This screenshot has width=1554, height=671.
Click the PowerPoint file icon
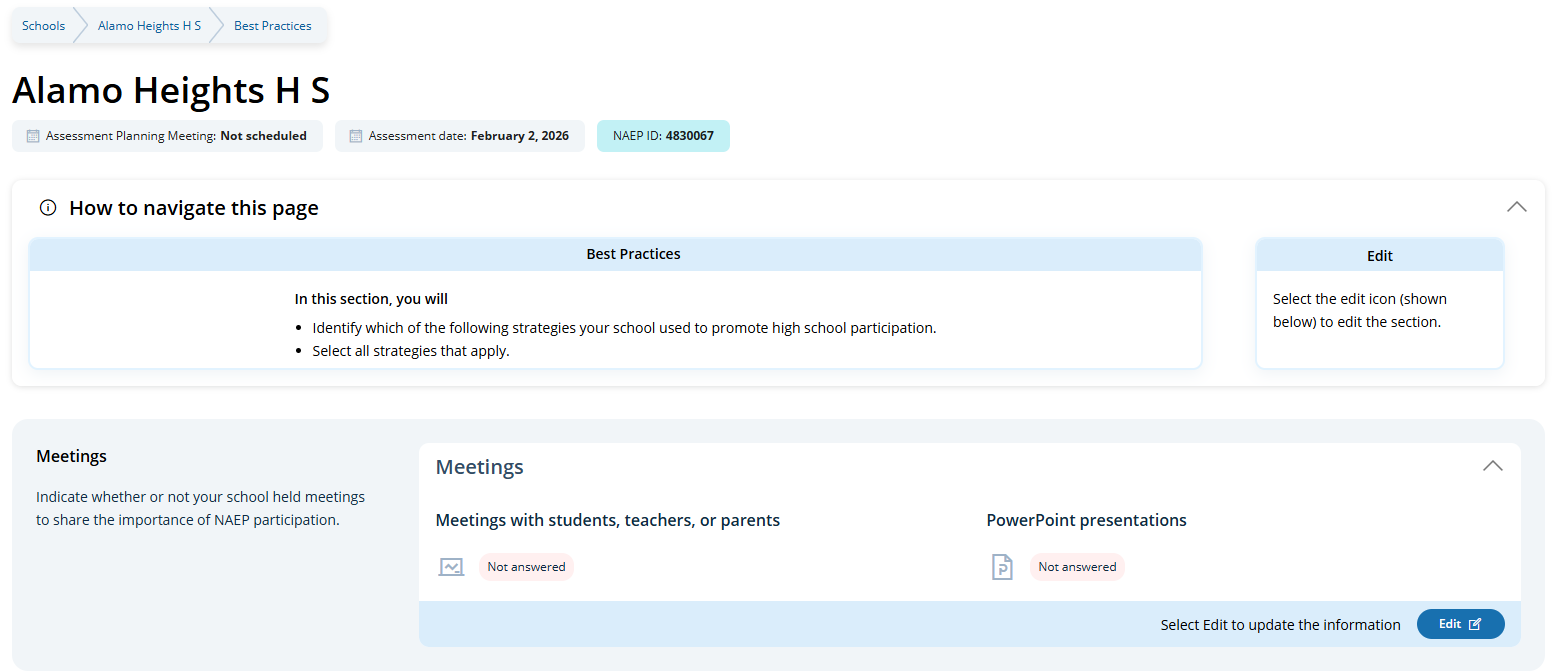click(1002, 567)
